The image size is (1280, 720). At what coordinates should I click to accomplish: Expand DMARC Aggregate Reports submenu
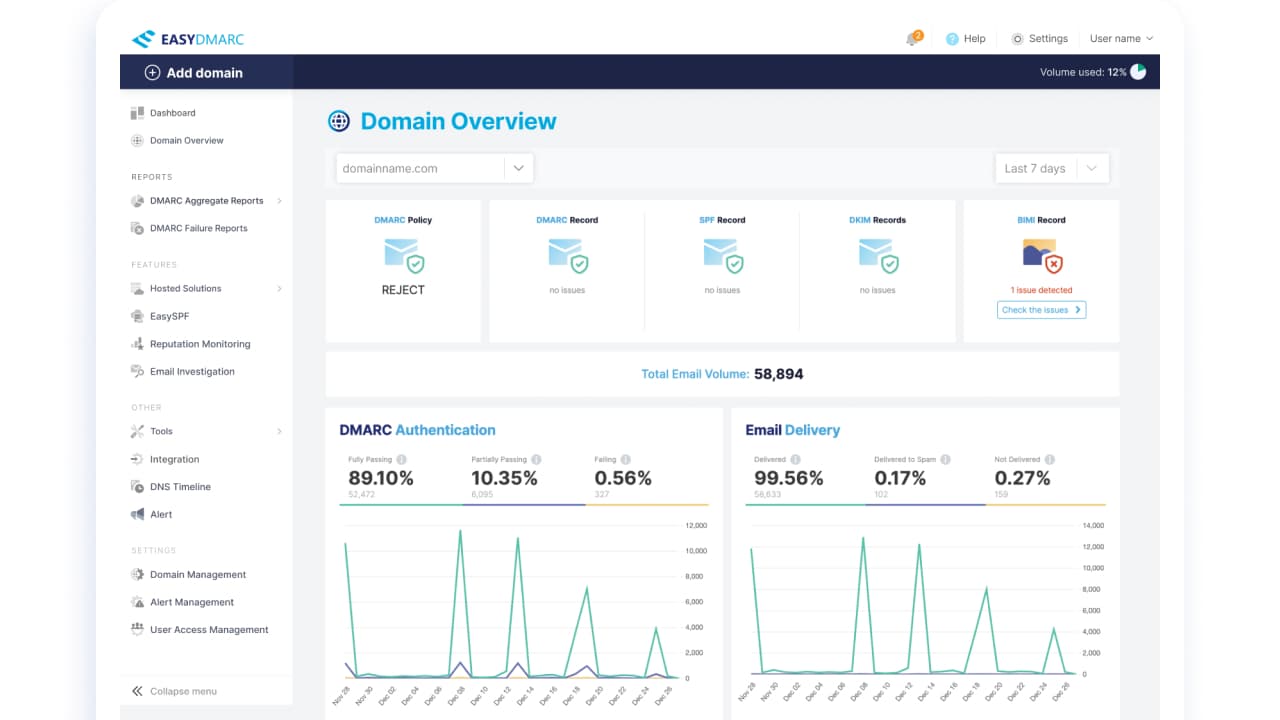pos(279,201)
